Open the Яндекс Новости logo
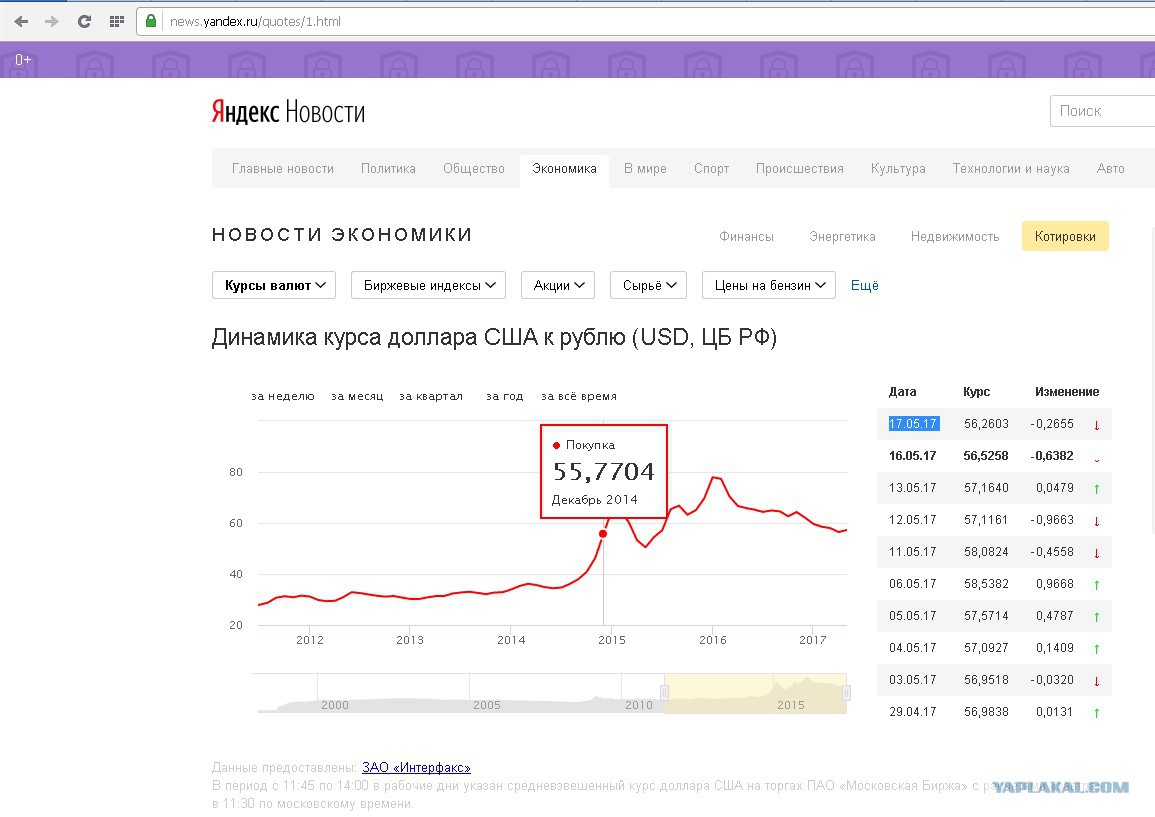Screen dimensions: 1155x817 [288, 112]
